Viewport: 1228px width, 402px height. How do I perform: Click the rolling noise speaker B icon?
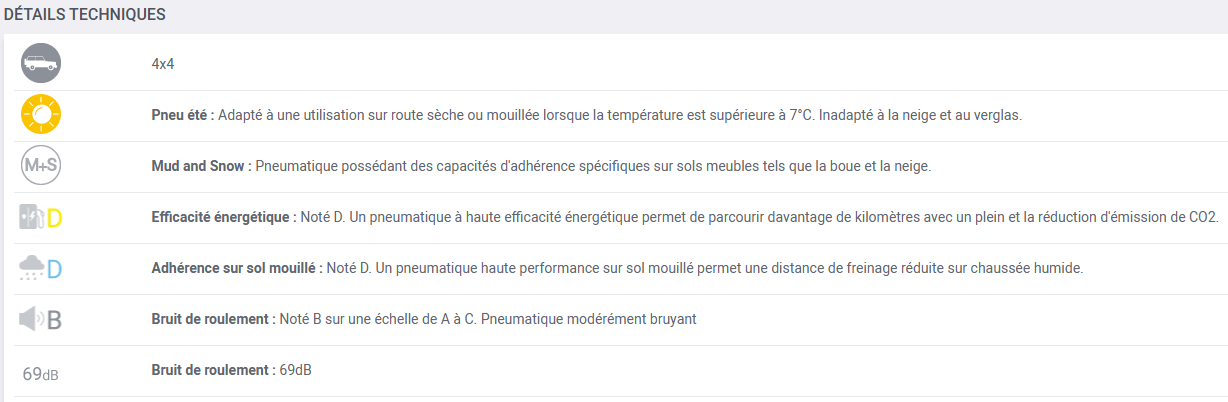point(41,320)
